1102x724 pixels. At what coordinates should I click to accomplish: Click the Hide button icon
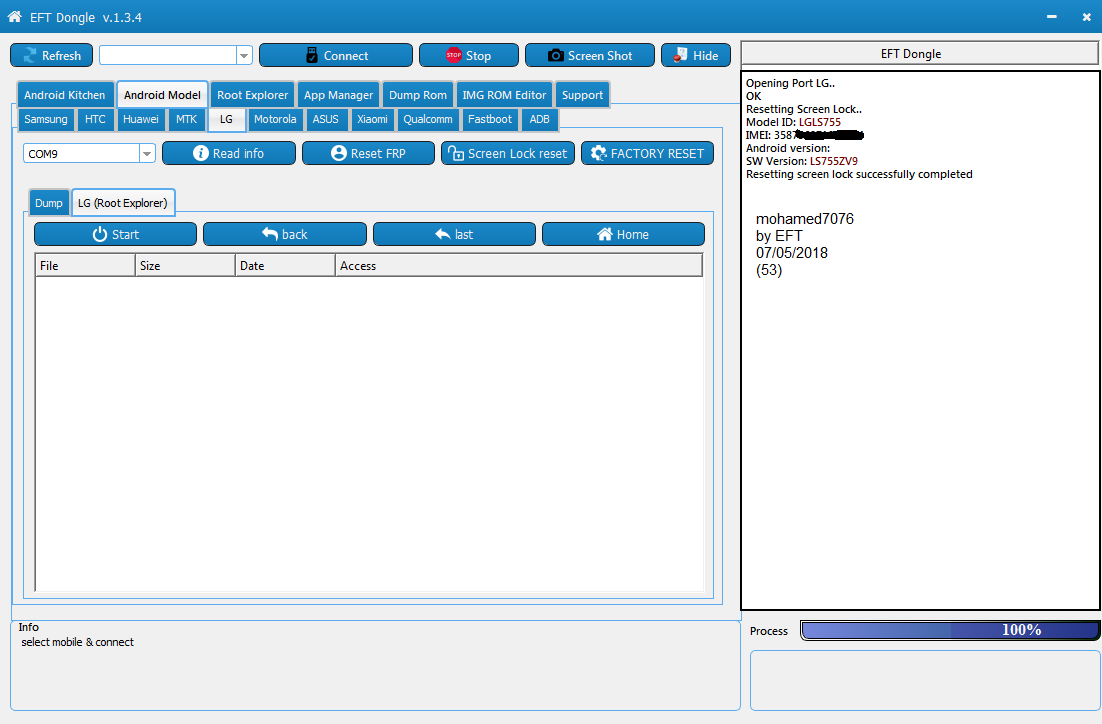coord(680,55)
